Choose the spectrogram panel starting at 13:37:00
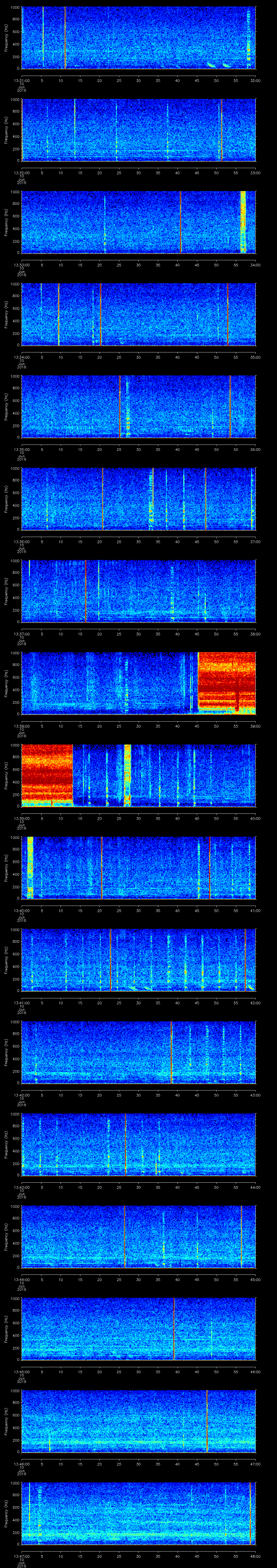Image resolution: width=277 pixels, height=1568 pixels. pyautogui.click(x=138, y=591)
